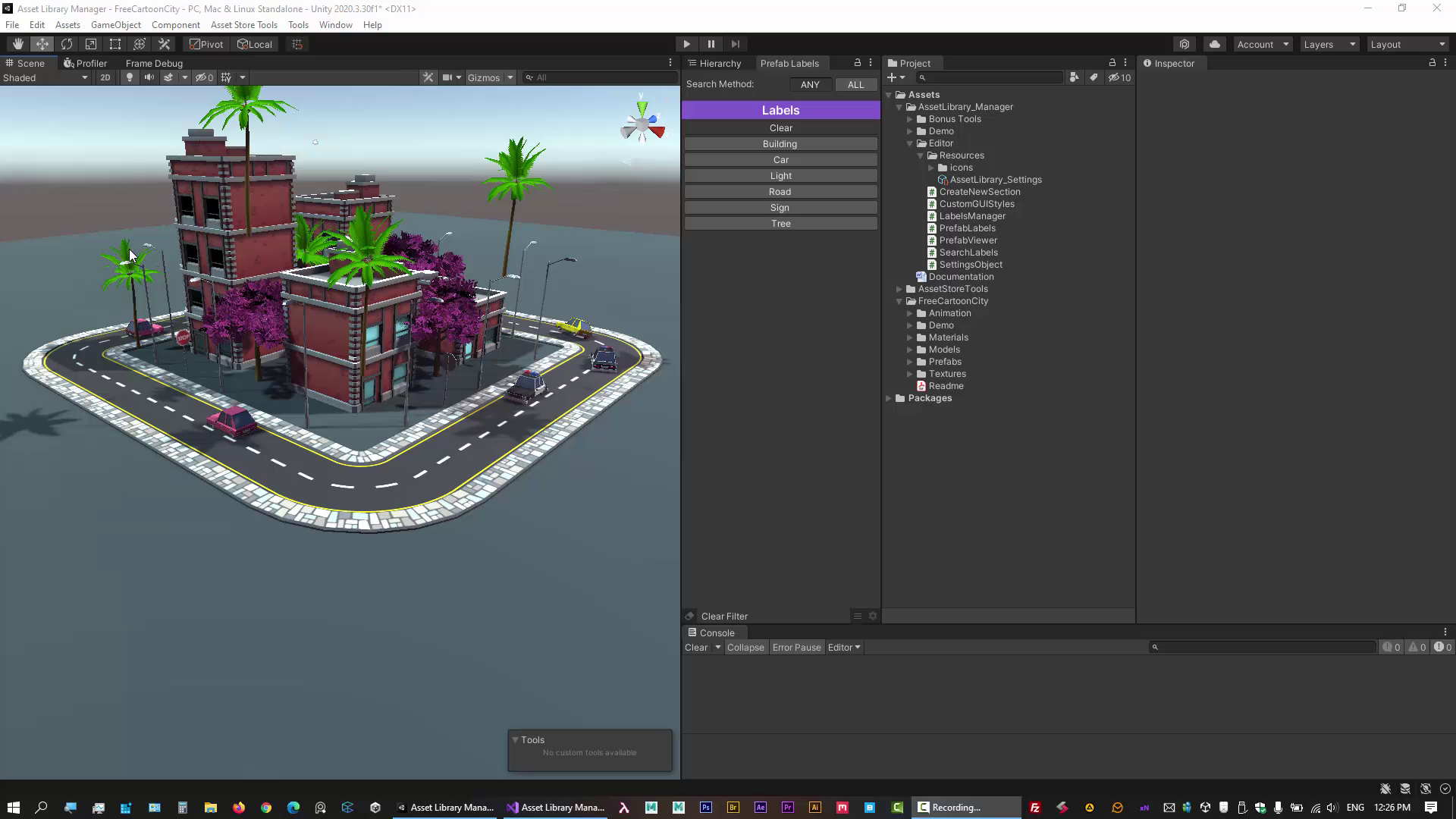The width and height of the screenshot is (1456, 819).
Task: Open cloud services icon
Action: point(1215,44)
